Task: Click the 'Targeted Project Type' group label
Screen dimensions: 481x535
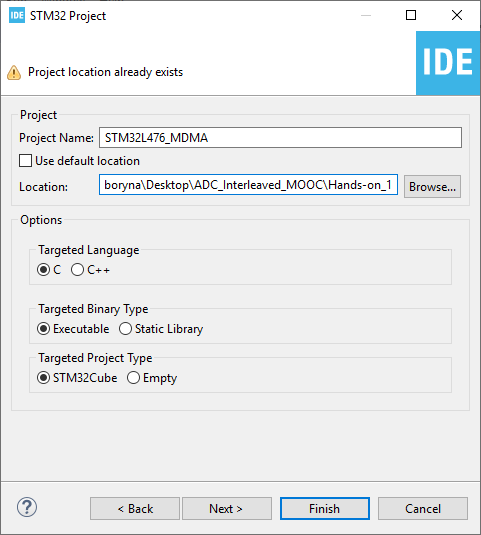Action: [x=95, y=358]
